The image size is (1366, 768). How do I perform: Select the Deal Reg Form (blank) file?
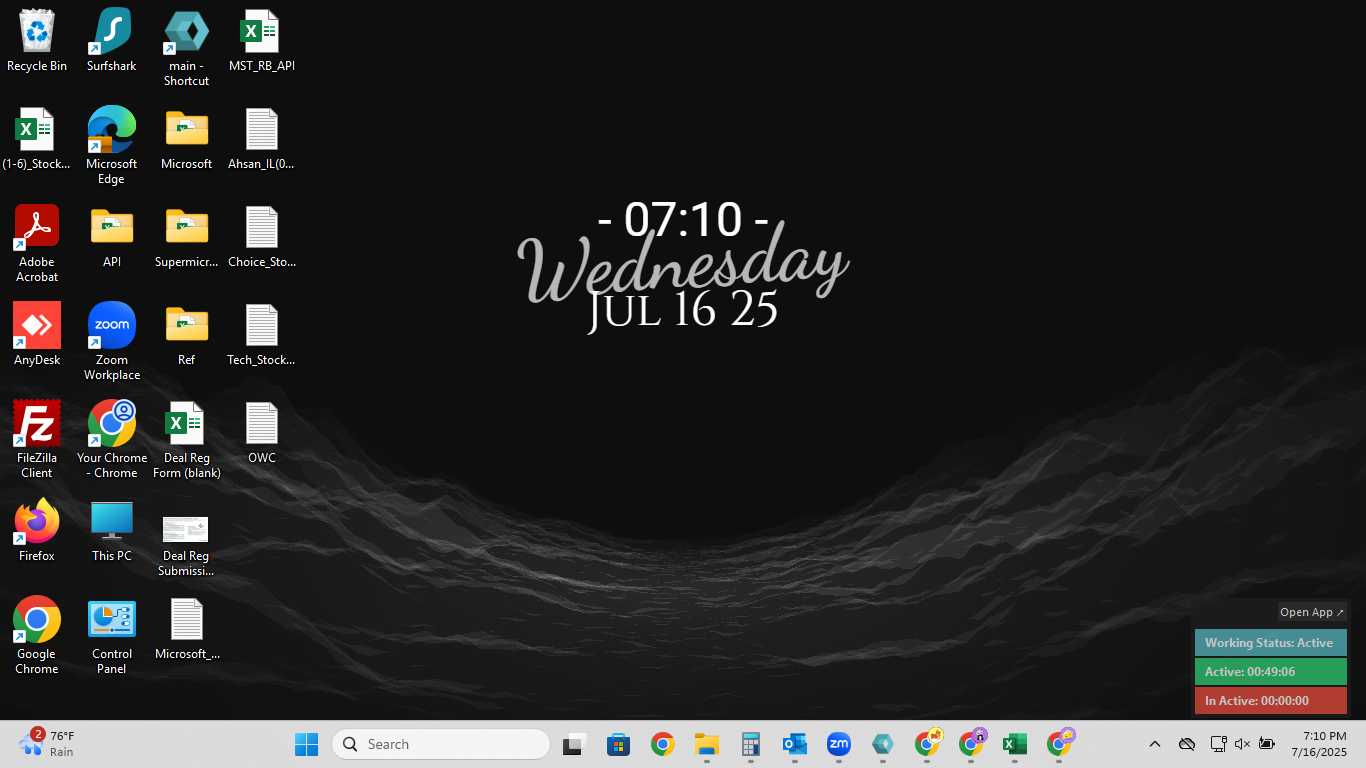pos(186,439)
